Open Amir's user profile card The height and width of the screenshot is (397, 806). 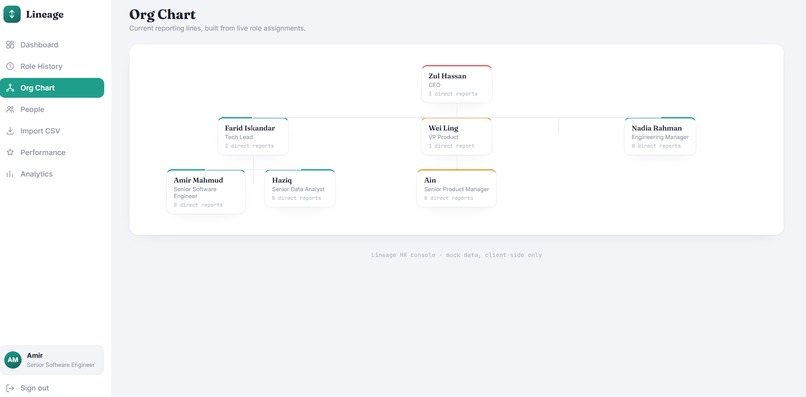52,360
